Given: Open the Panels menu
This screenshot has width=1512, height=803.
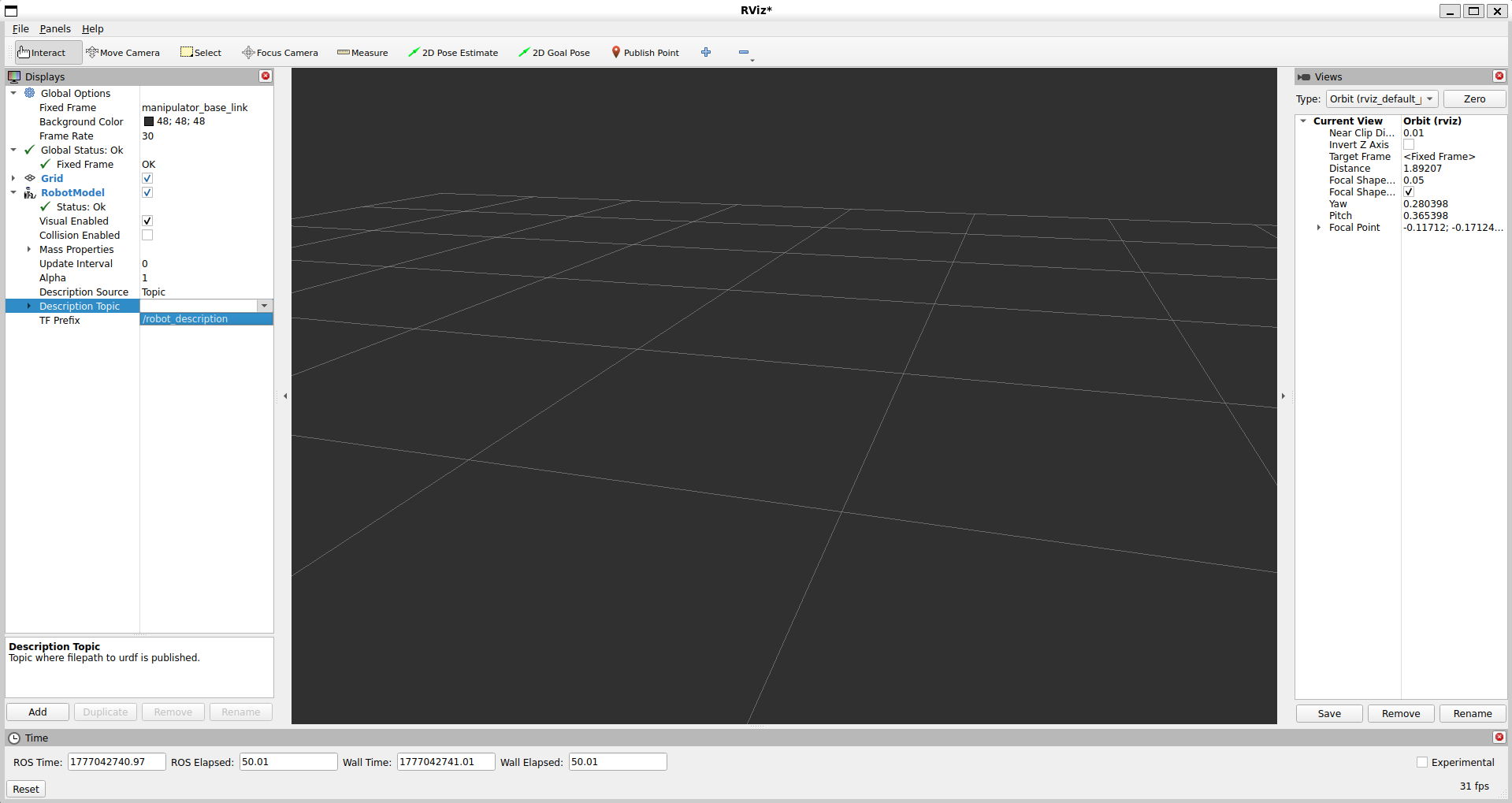Looking at the screenshot, I should tap(55, 28).
